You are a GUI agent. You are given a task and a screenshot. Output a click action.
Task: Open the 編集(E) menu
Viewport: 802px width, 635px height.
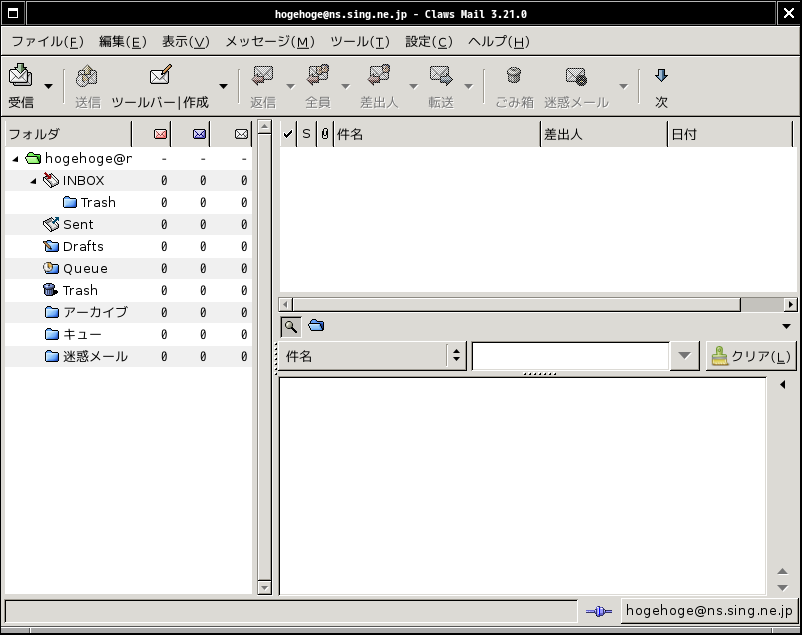click(123, 41)
